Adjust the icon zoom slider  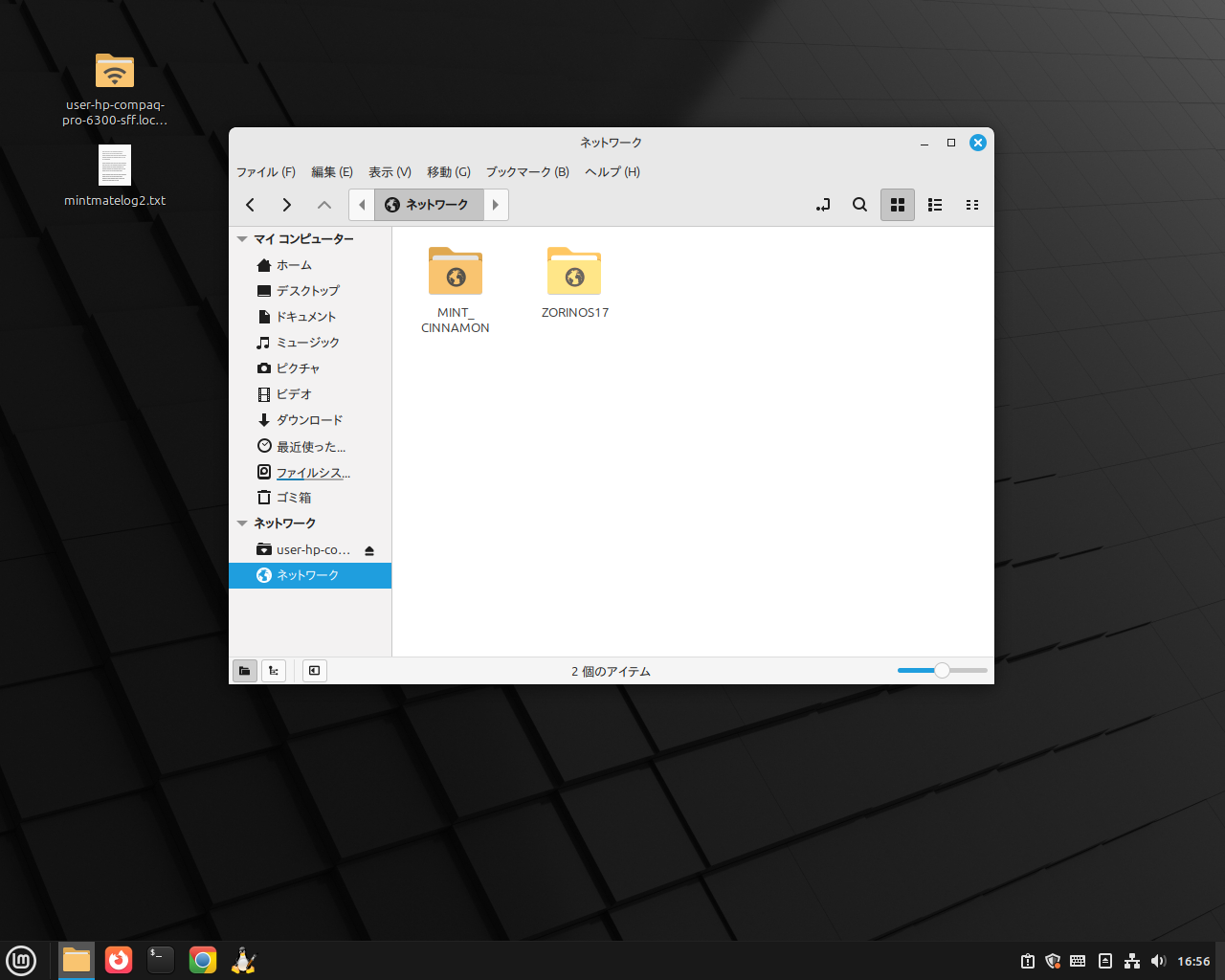[x=942, y=671]
